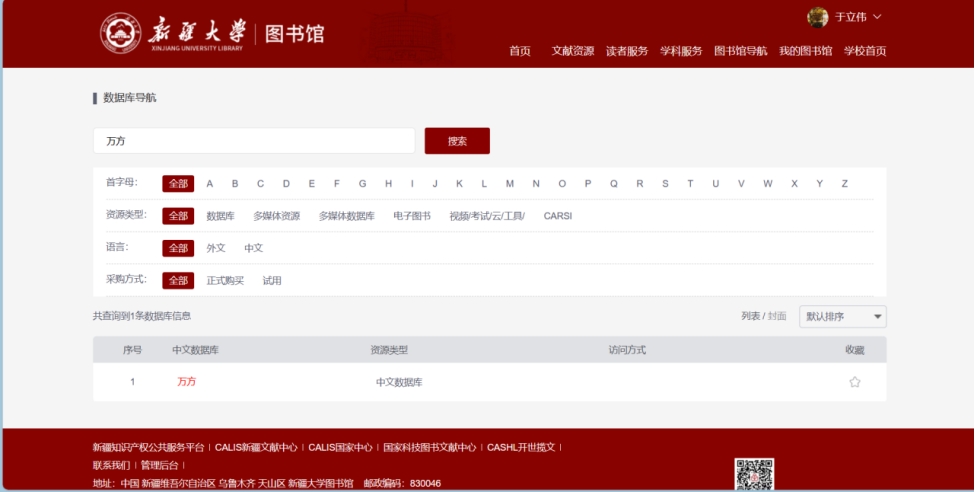Filter by first letter J
The image size is (975, 492).
(435, 183)
